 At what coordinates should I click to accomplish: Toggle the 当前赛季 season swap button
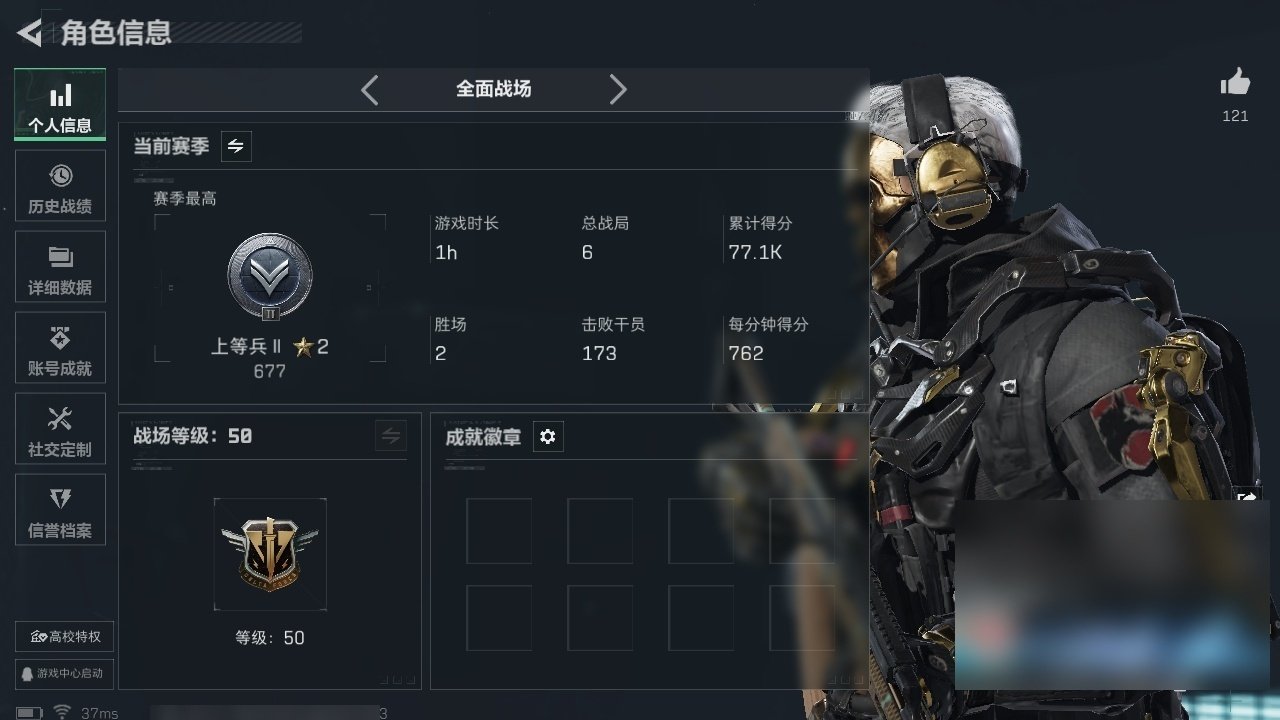235,146
